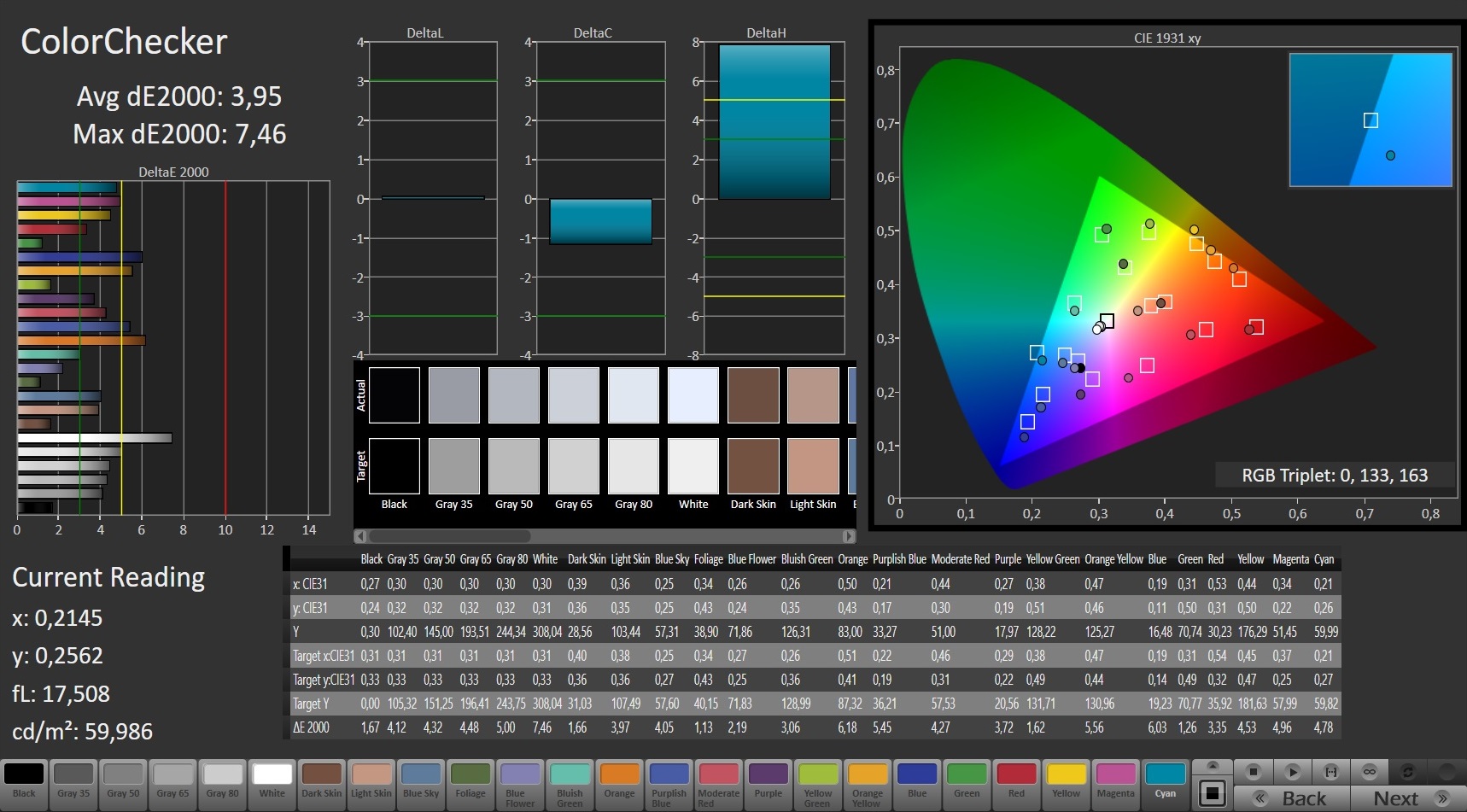Click scrollbar right arrow under swatch strip
1467x812 pixels.
click(x=848, y=536)
